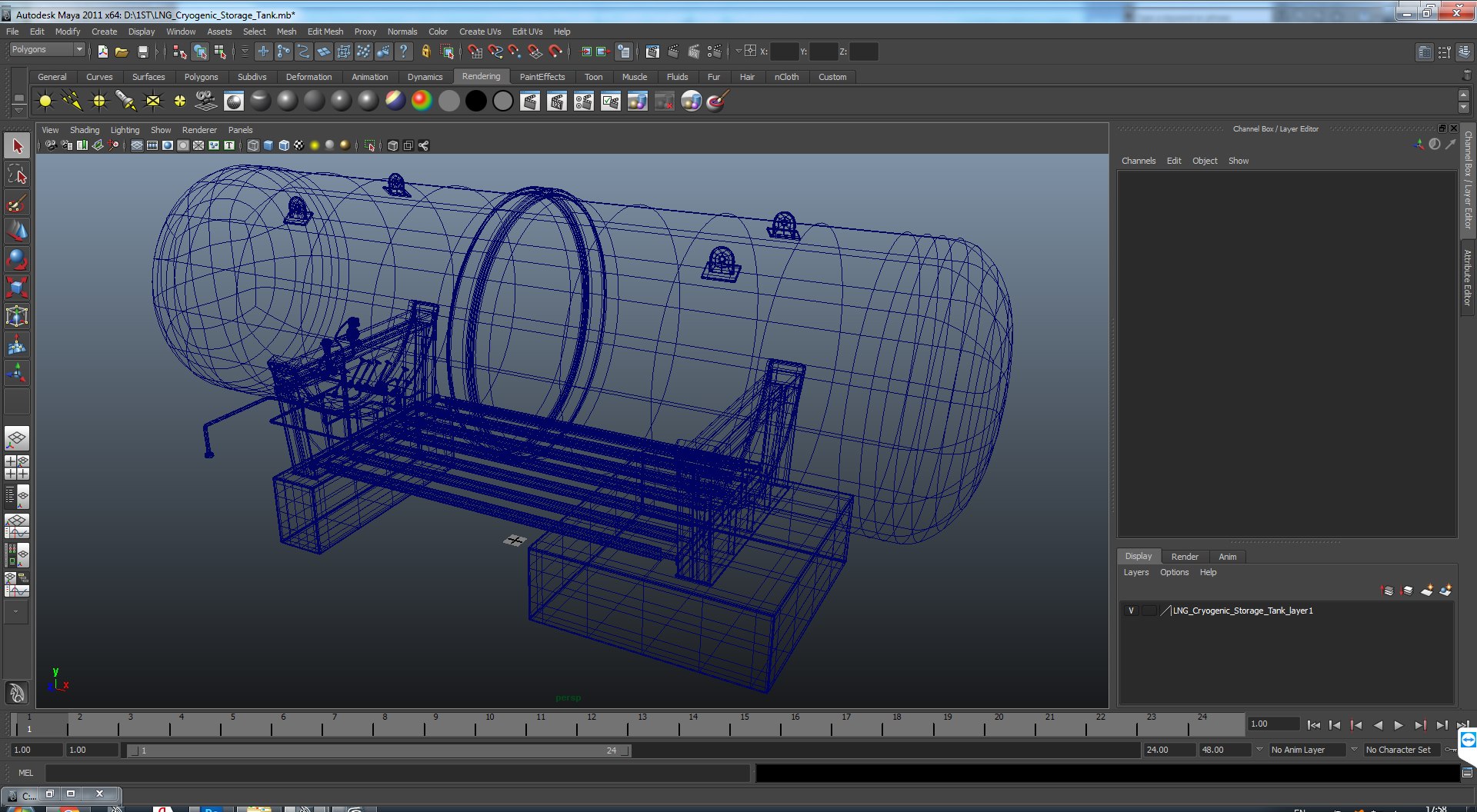
Task: Expand selection mask dropdown arrow
Action: (x=245, y=52)
